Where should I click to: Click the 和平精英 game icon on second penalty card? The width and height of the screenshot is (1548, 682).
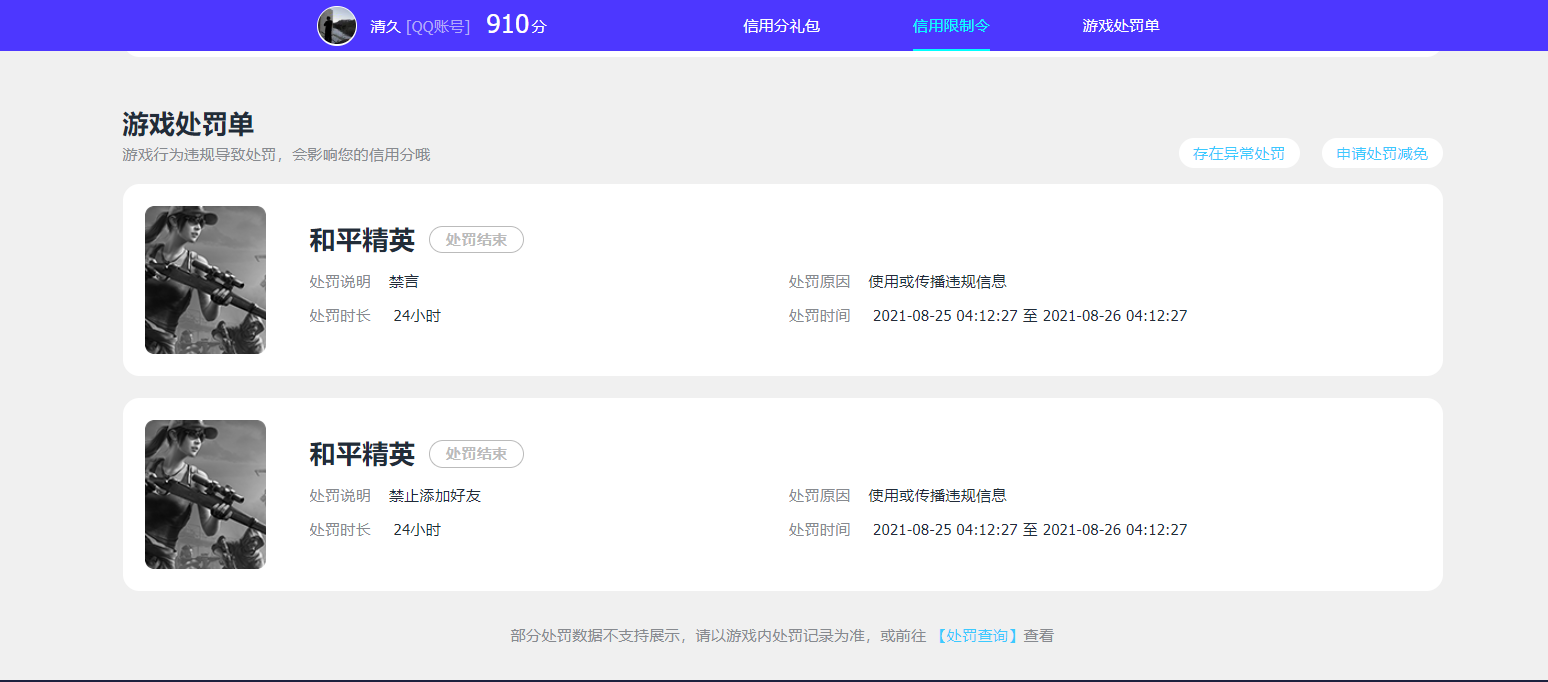pyautogui.click(x=205, y=494)
